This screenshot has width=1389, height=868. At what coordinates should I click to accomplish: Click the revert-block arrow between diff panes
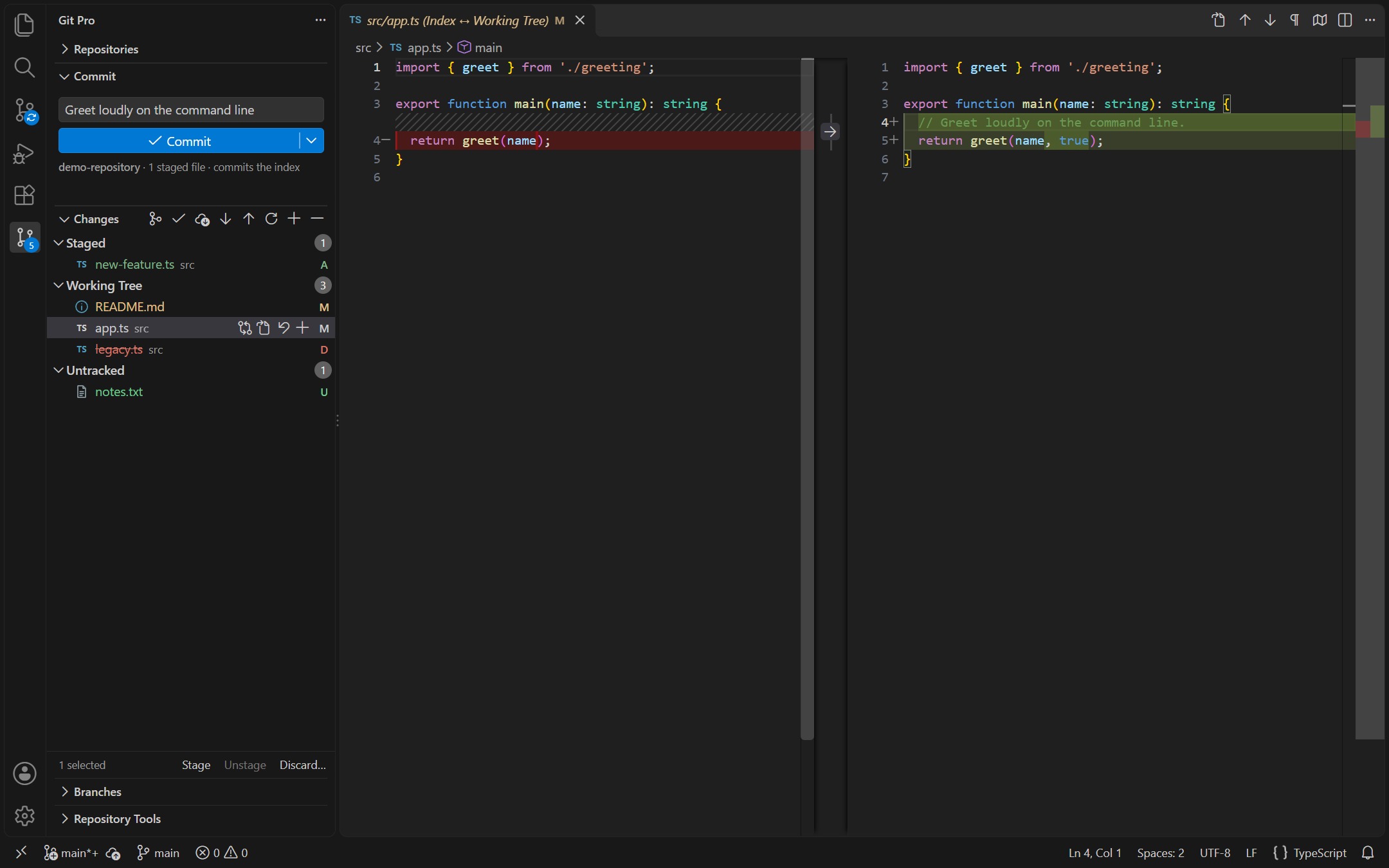click(830, 132)
